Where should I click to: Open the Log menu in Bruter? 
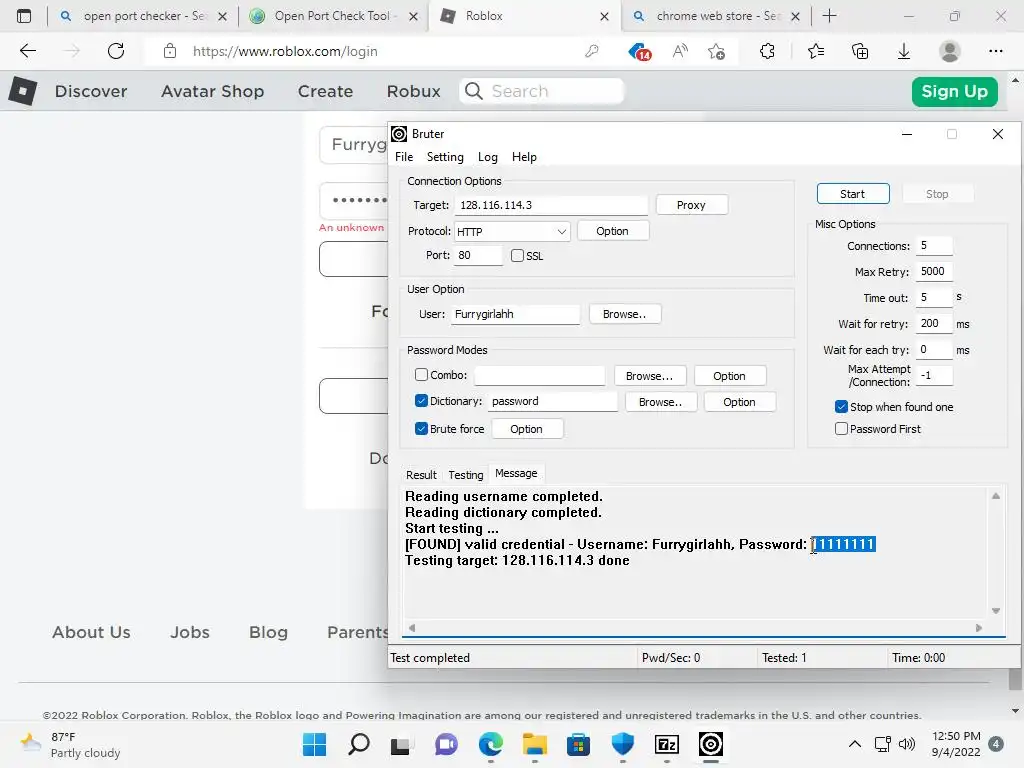point(487,157)
